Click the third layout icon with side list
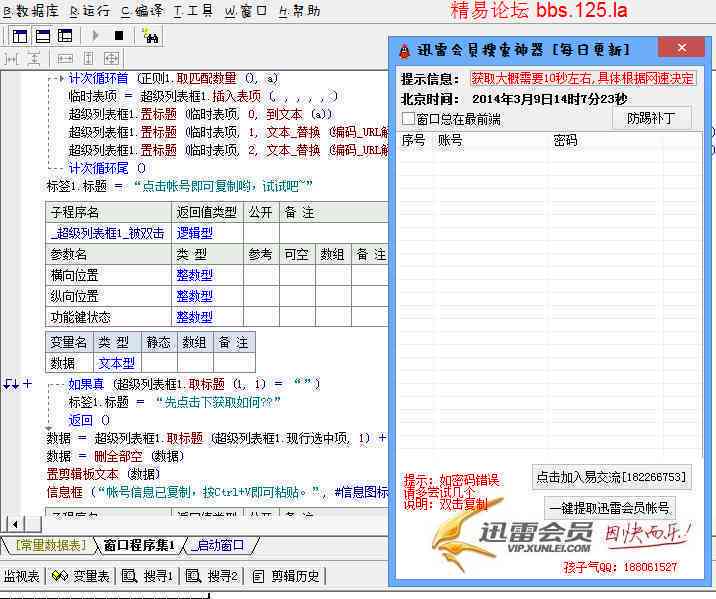 pyautogui.click(x=65, y=36)
